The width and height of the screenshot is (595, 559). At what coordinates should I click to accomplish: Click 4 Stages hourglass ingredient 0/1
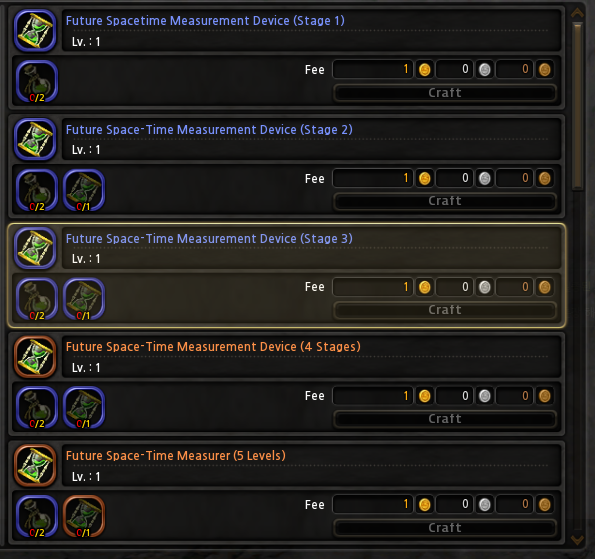tap(83, 408)
